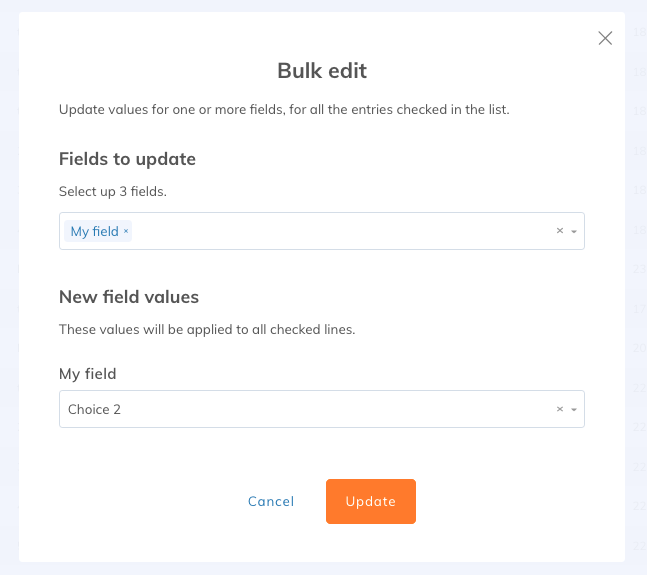The height and width of the screenshot is (575, 647).
Task: Open the My field value dropdown arrow
Action: (x=574, y=409)
